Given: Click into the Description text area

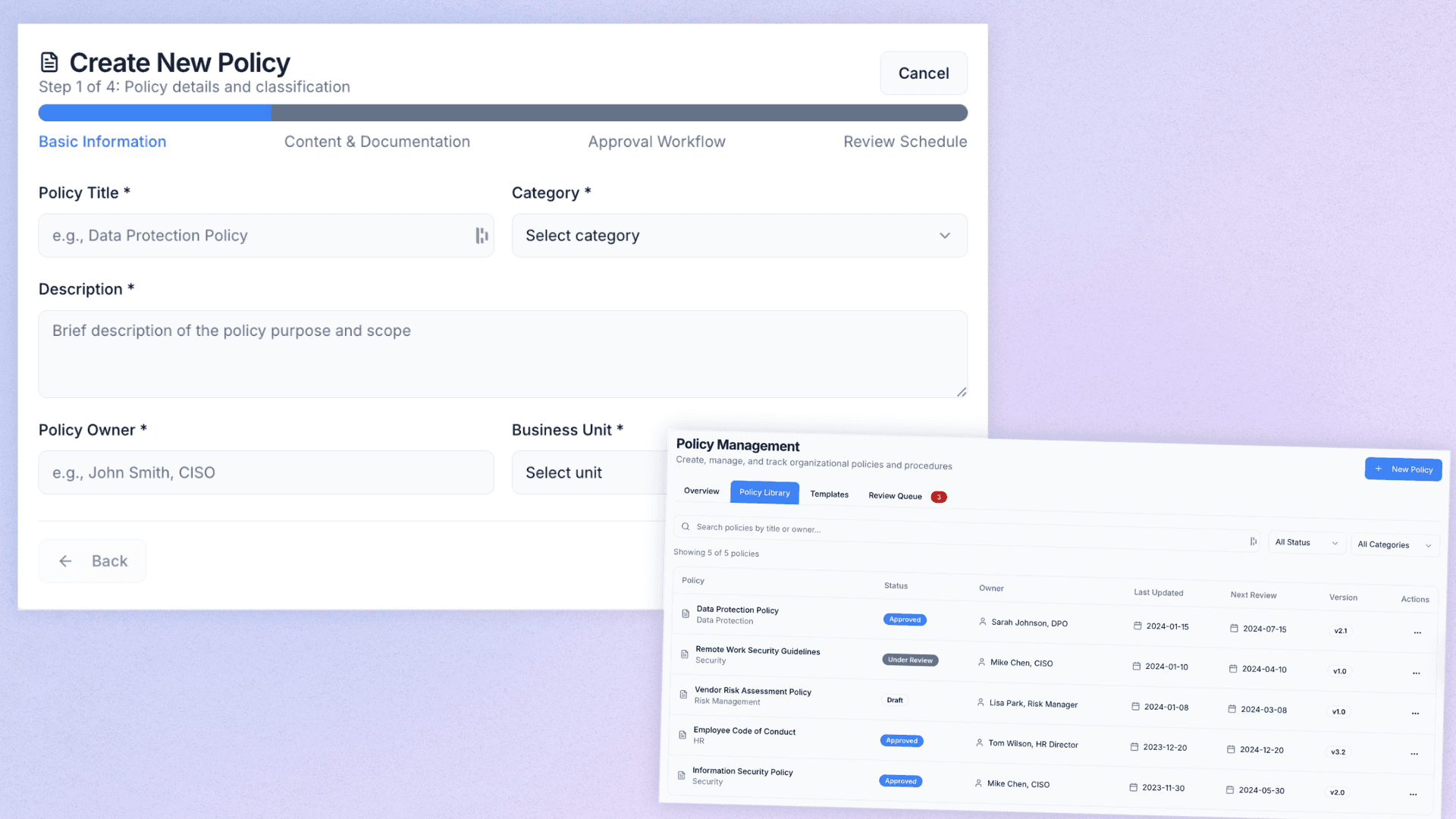Looking at the screenshot, I should click(x=503, y=354).
